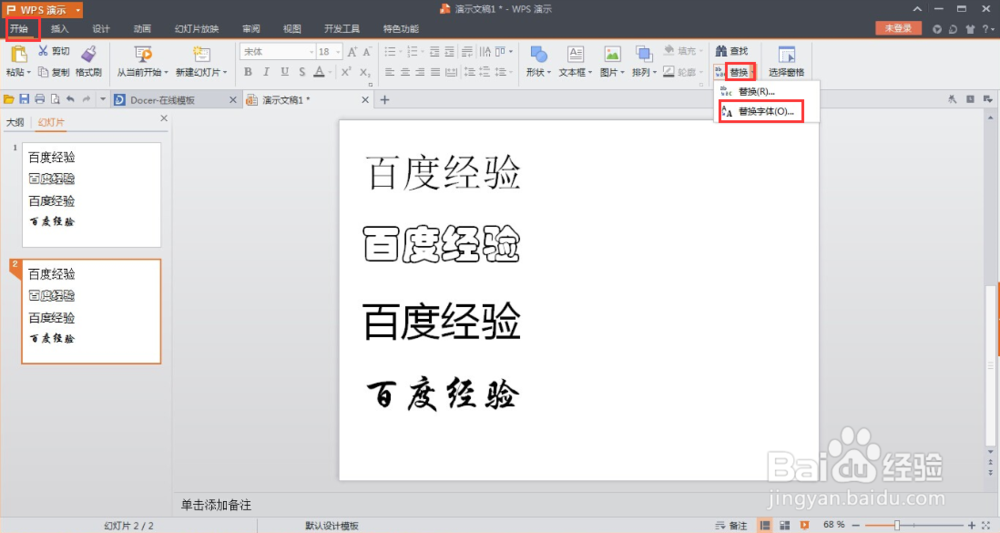This screenshot has width=1000, height=533.
Task: Click the zoom slider handle
Action: tap(897, 525)
